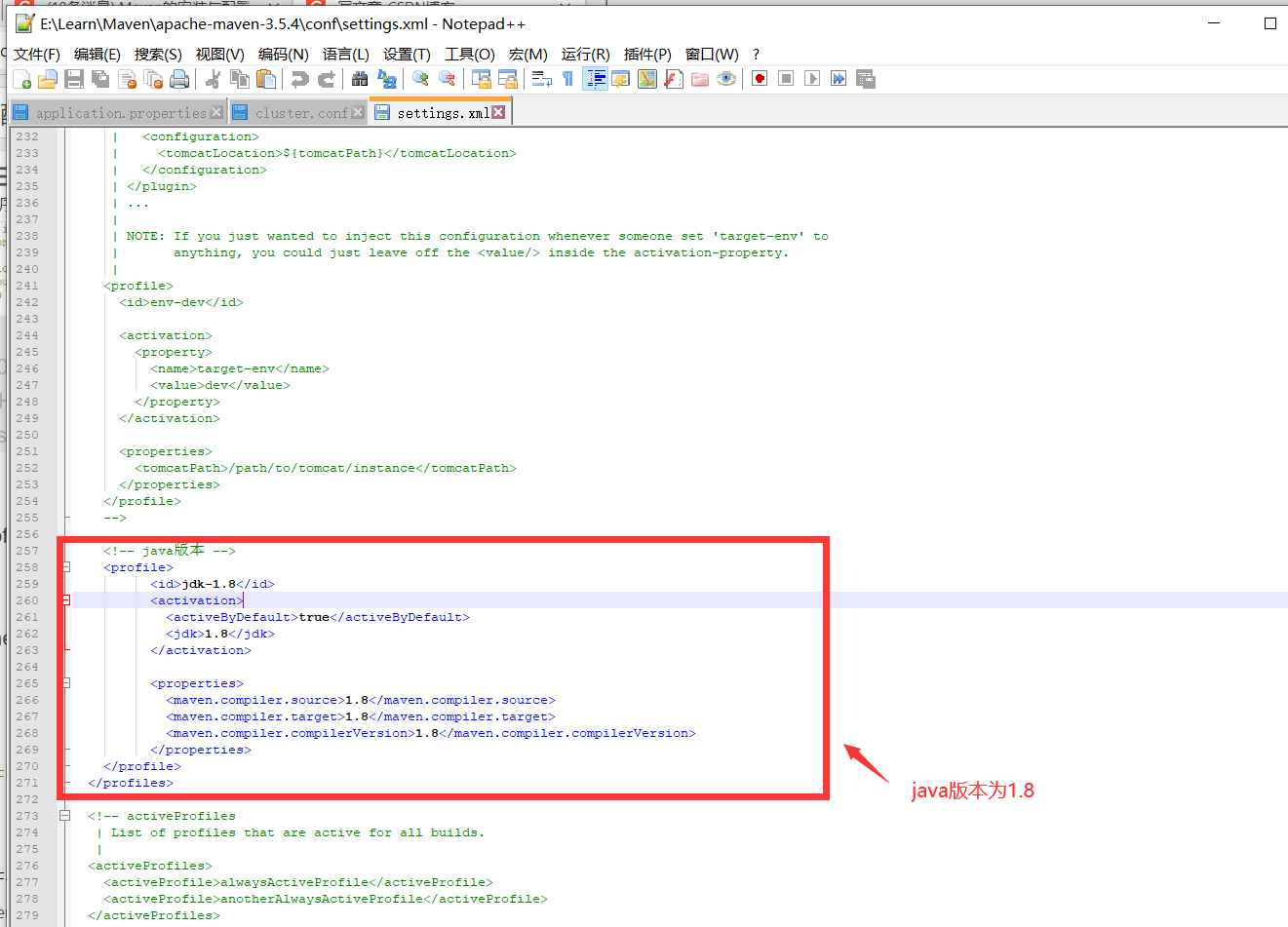Open the Folder as Workspace icon
This screenshot has height=927, width=1288.
point(699,79)
